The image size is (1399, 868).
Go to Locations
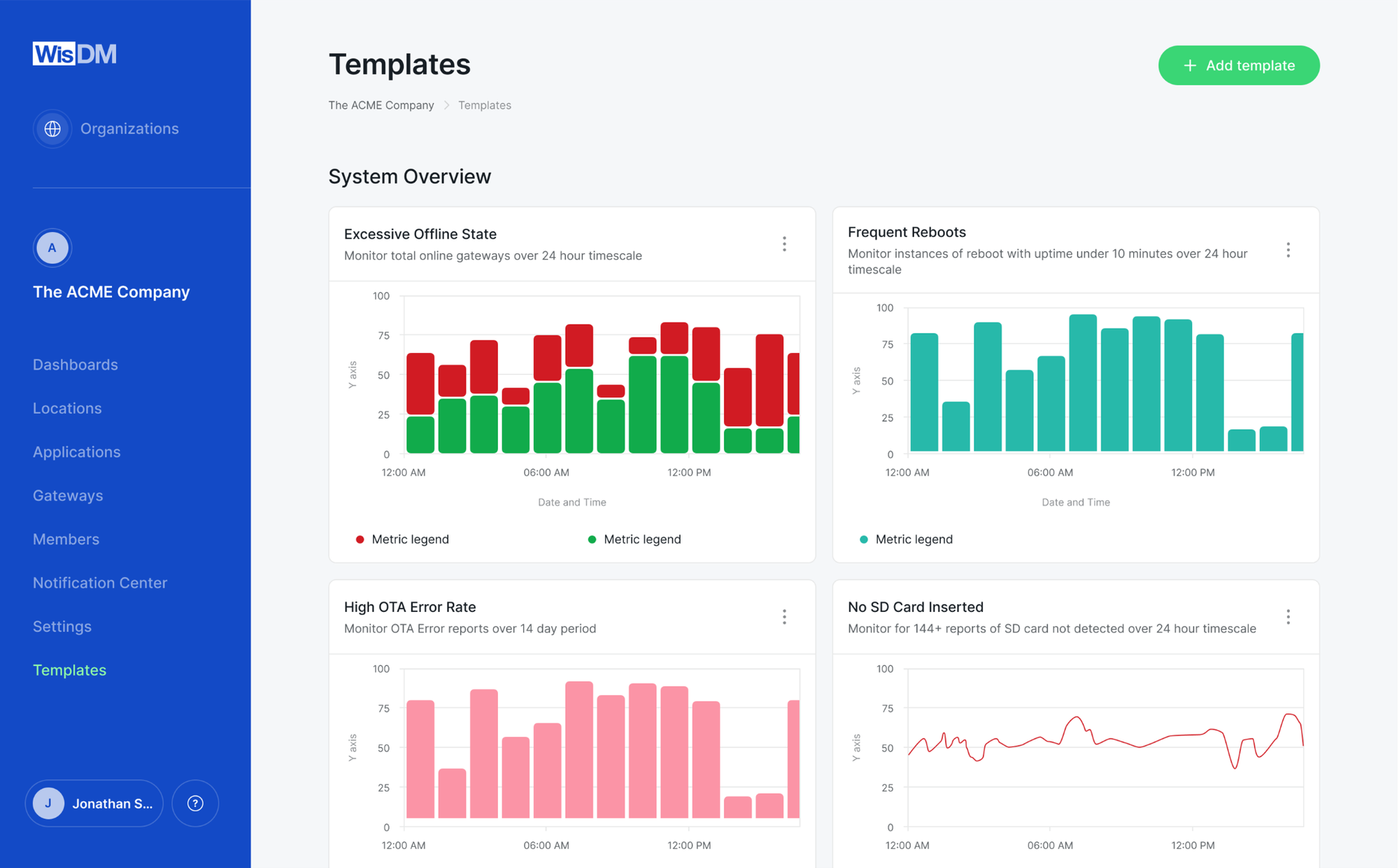point(67,408)
